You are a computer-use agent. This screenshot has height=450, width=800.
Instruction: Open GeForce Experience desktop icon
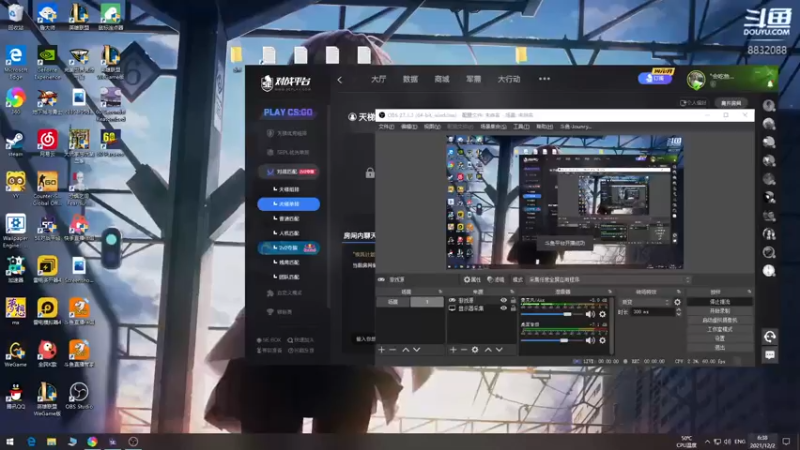(x=47, y=60)
